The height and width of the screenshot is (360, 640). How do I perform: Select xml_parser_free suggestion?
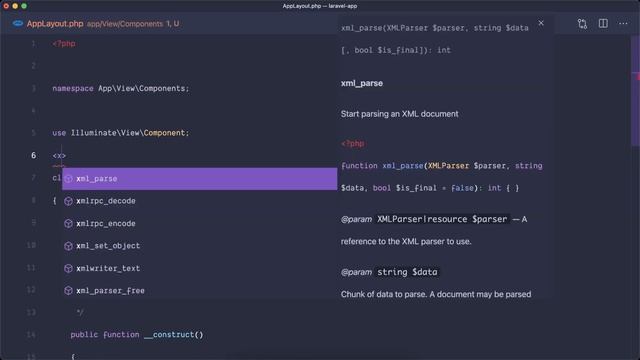point(200,291)
